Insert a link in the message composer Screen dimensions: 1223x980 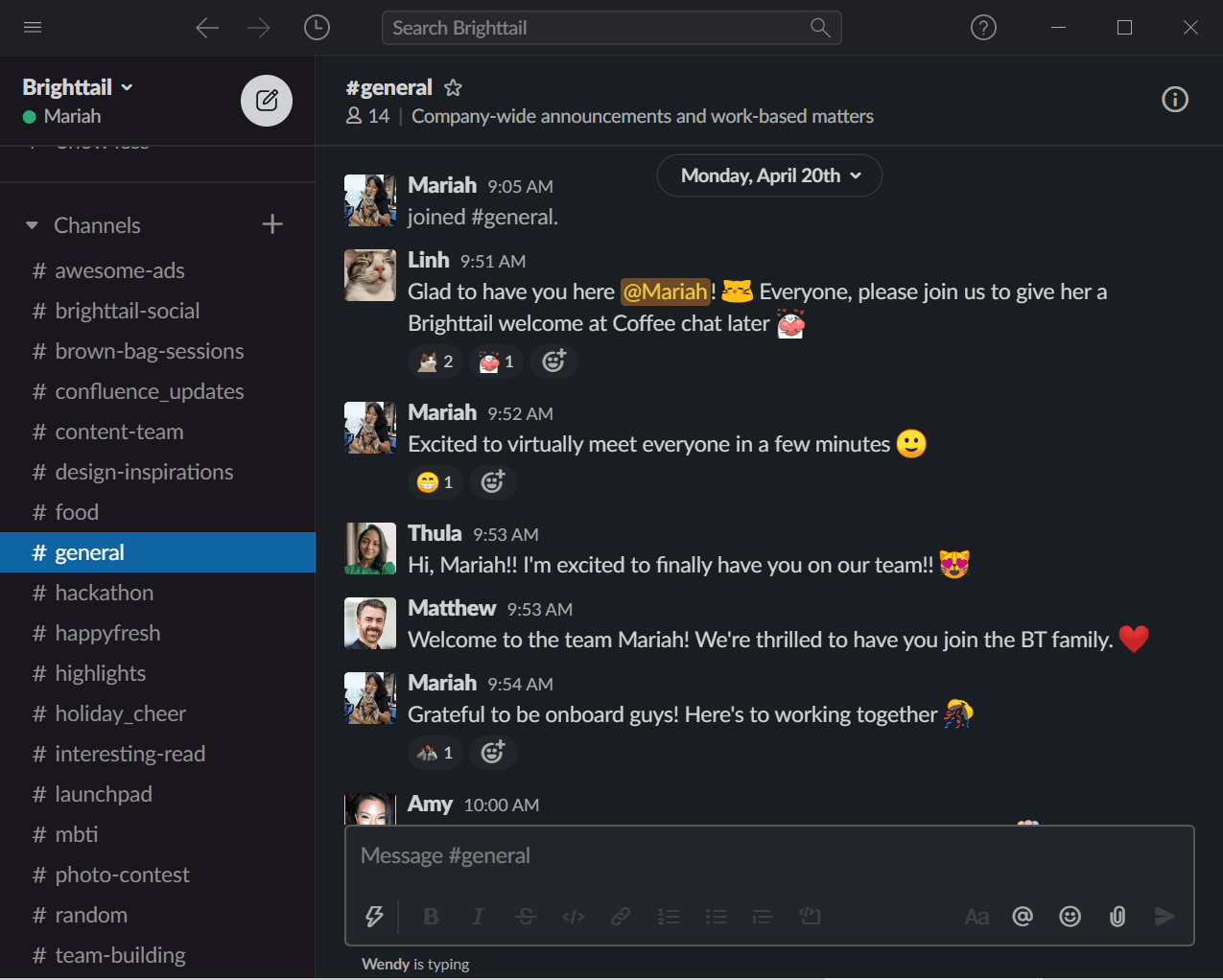coord(620,917)
